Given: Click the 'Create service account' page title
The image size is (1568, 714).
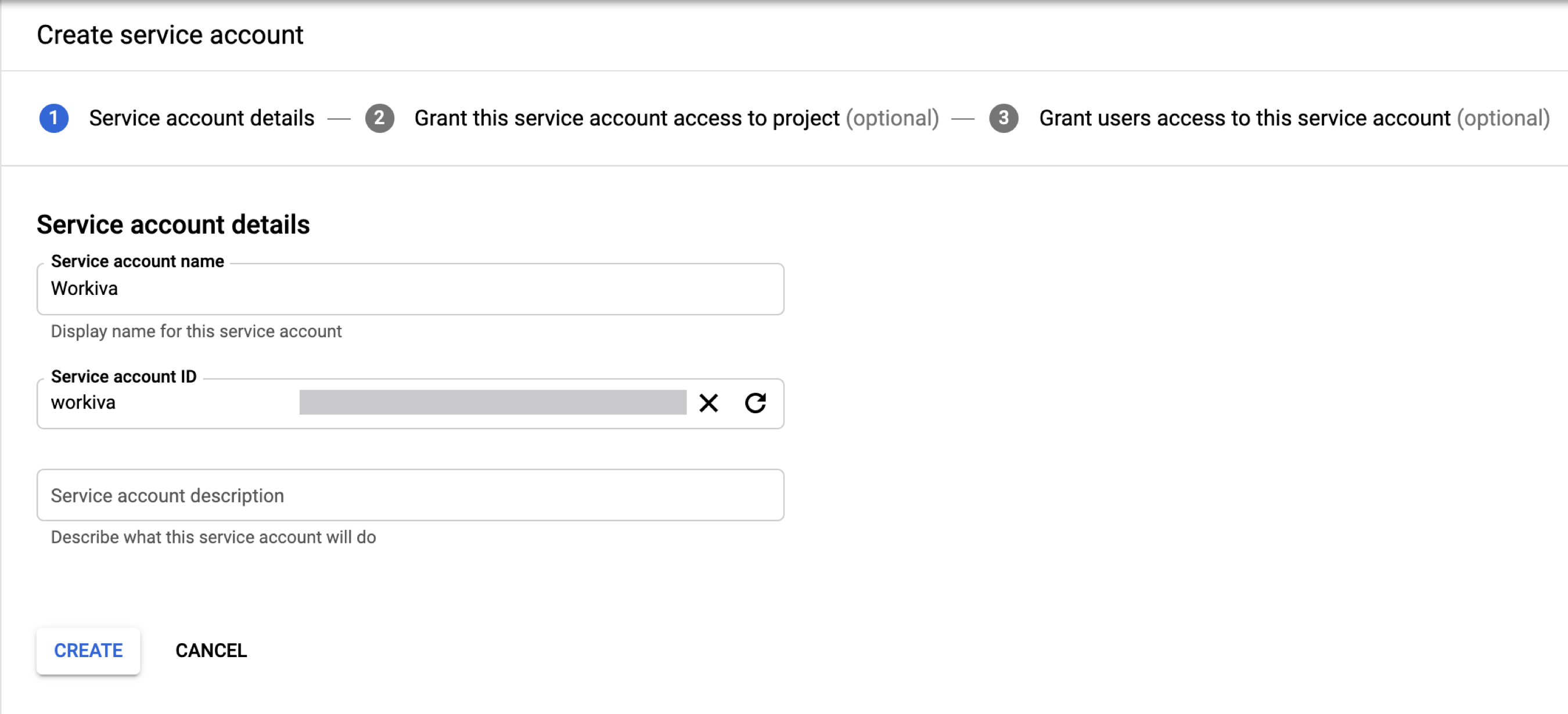Looking at the screenshot, I should (170, 35).
